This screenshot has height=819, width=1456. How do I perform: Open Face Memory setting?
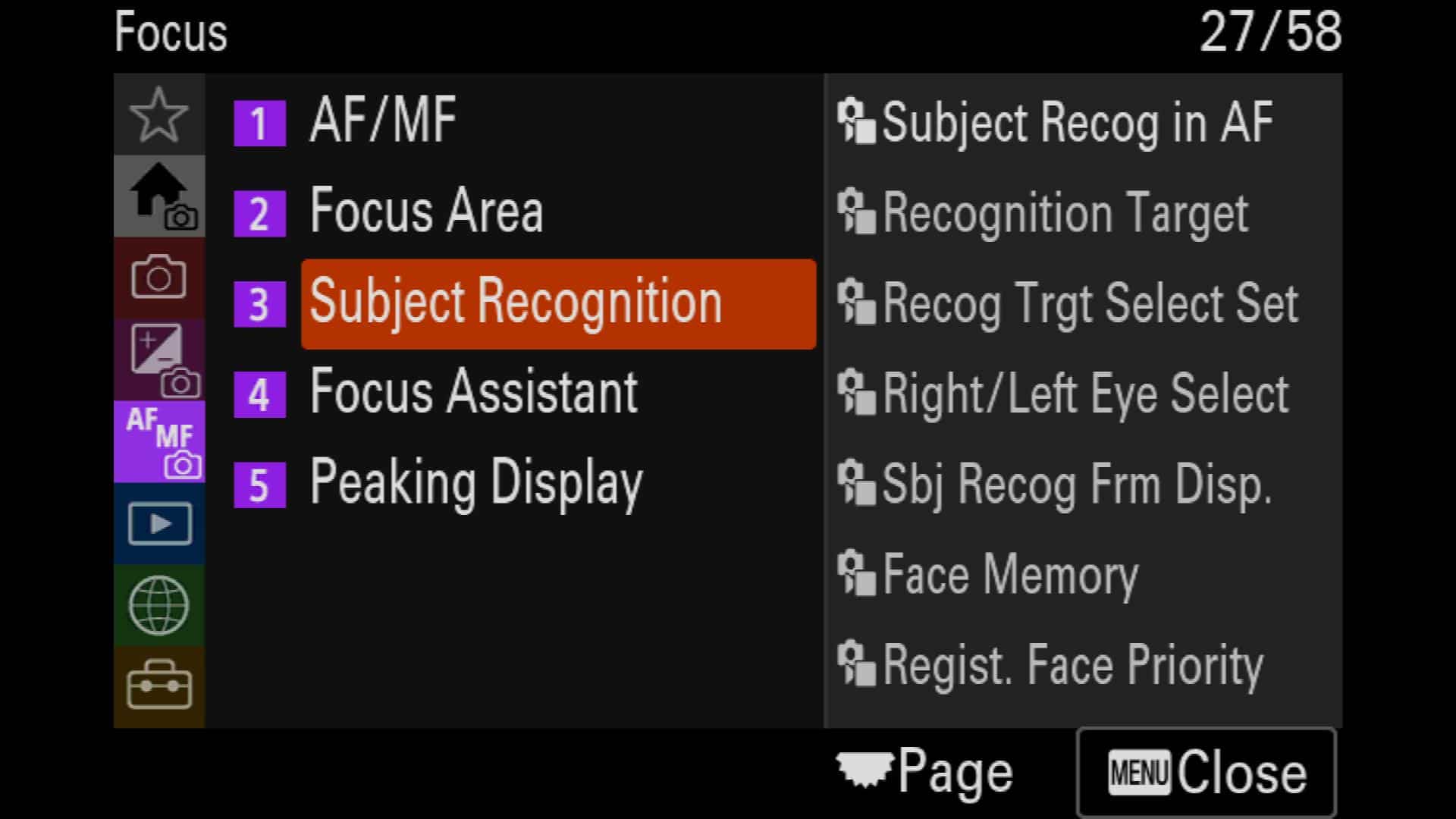(1083, 575)
